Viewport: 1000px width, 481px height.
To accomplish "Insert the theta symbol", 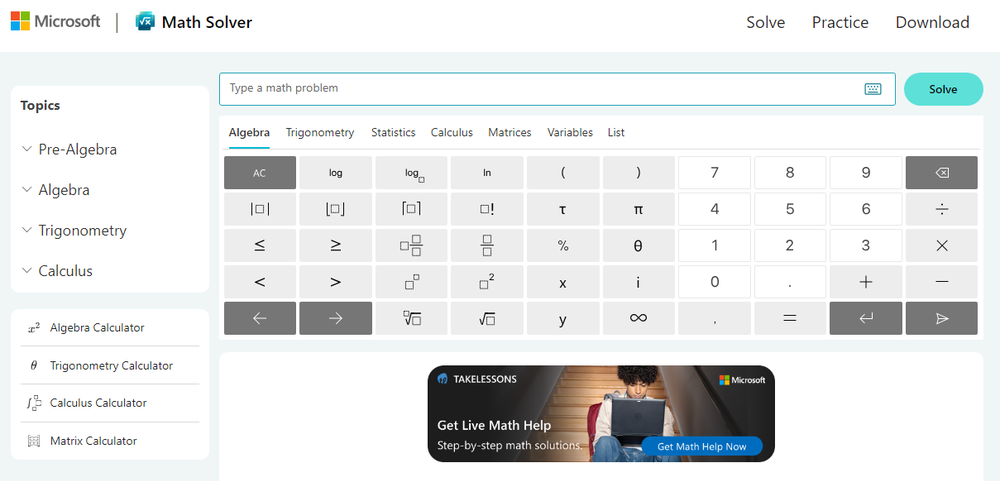I will (638, 246).
